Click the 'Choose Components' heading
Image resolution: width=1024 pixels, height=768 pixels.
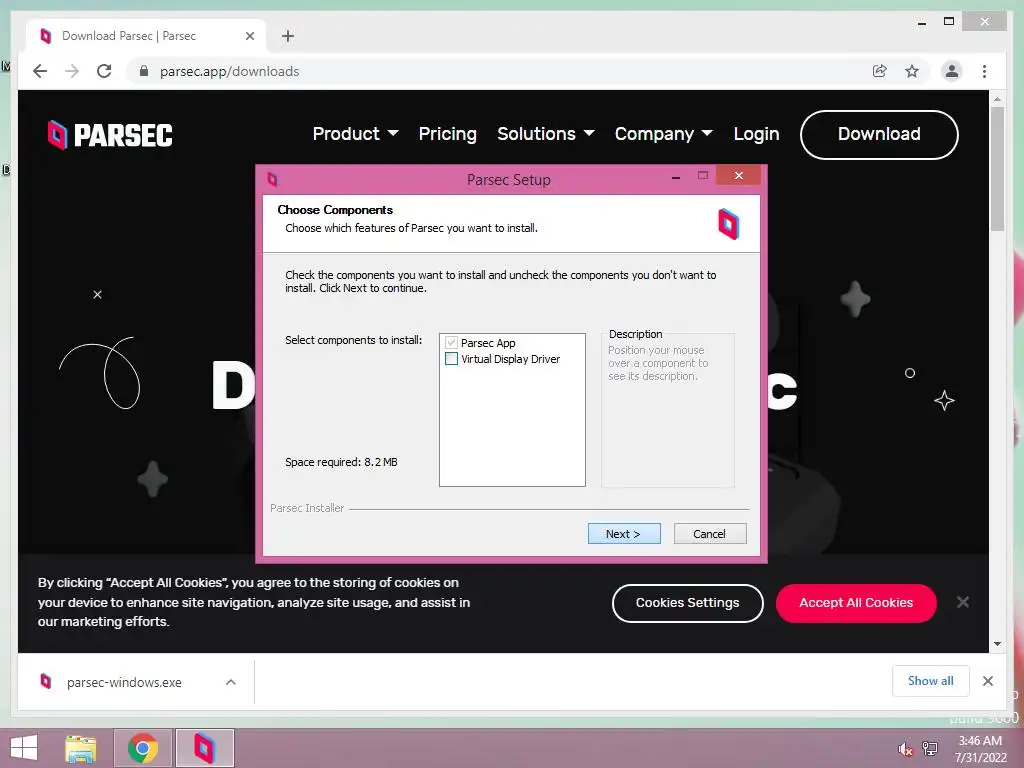335,210
